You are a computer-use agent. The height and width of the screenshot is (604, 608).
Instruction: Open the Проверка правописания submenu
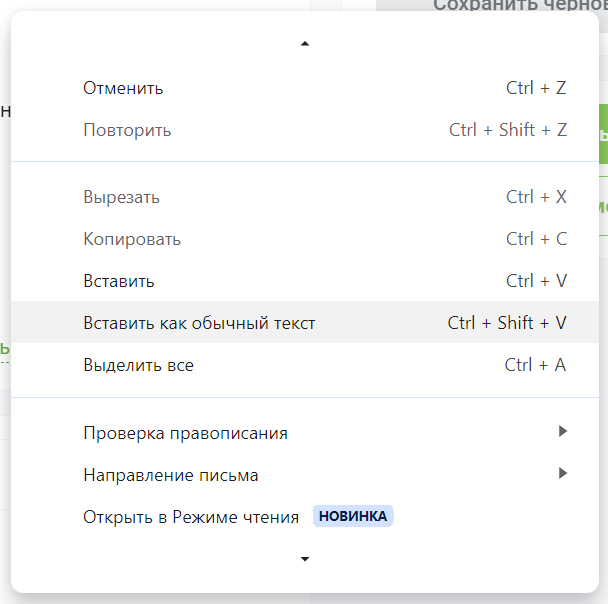tap(185, 433)
